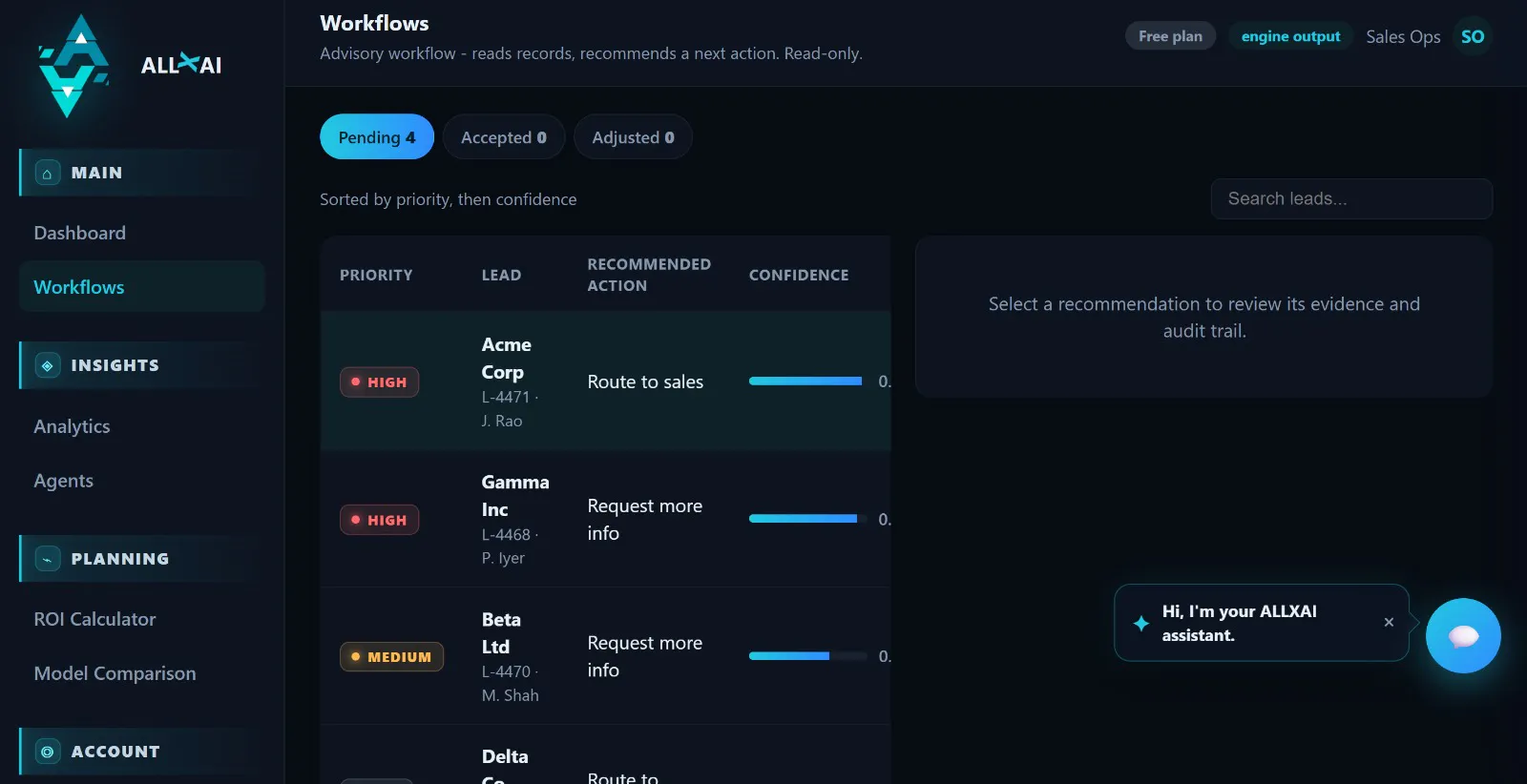Image resolution: width=1527 pixels, height=784 pixels.
Task: Click HIGH priority badge for Gamma Inc
Action: (379, 519)
